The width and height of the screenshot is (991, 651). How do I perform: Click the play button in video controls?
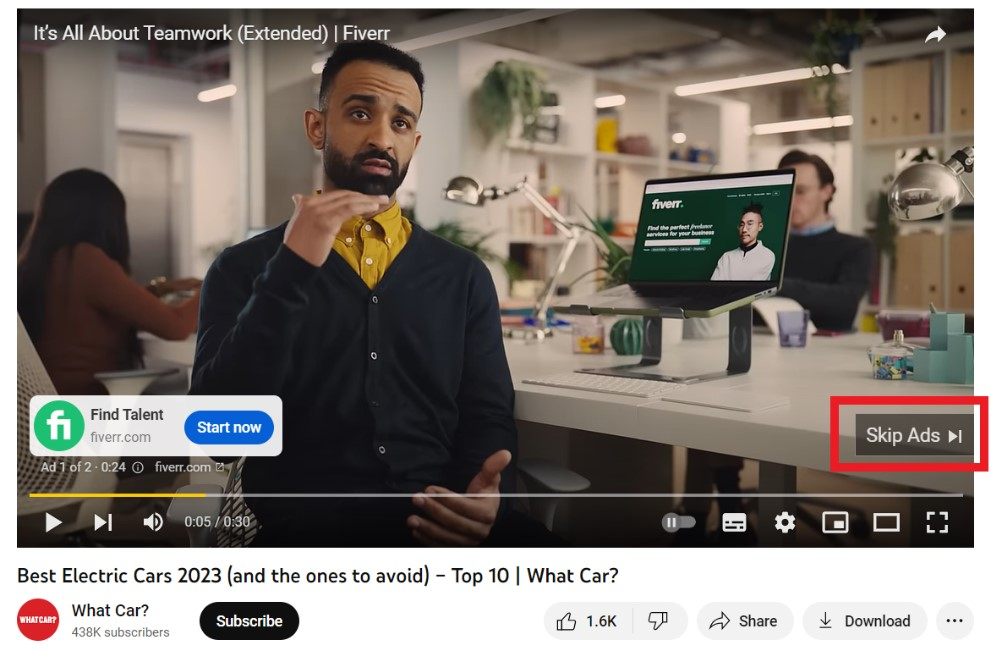pyautogui.click(x=53, y=522)
